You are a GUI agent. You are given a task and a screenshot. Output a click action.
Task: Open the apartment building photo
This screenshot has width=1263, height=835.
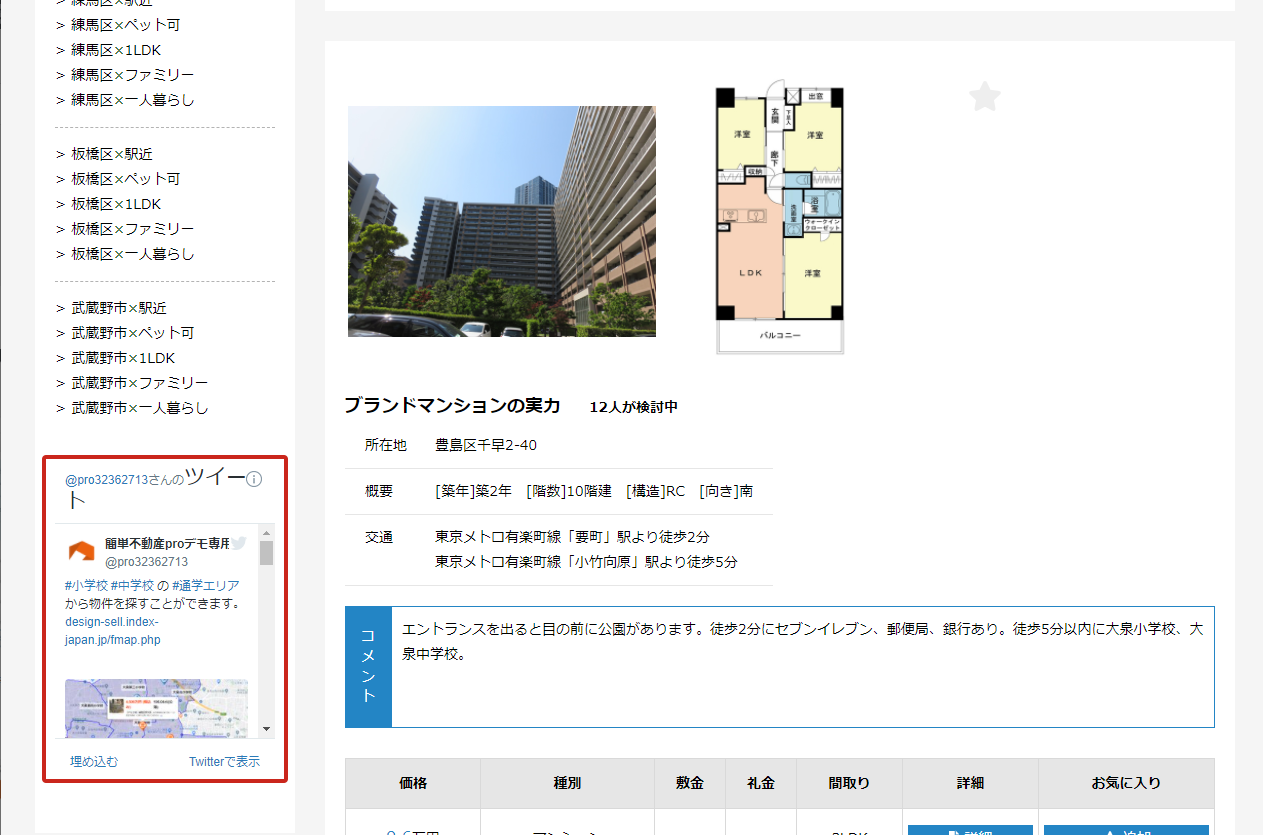(x=501, y=221)
